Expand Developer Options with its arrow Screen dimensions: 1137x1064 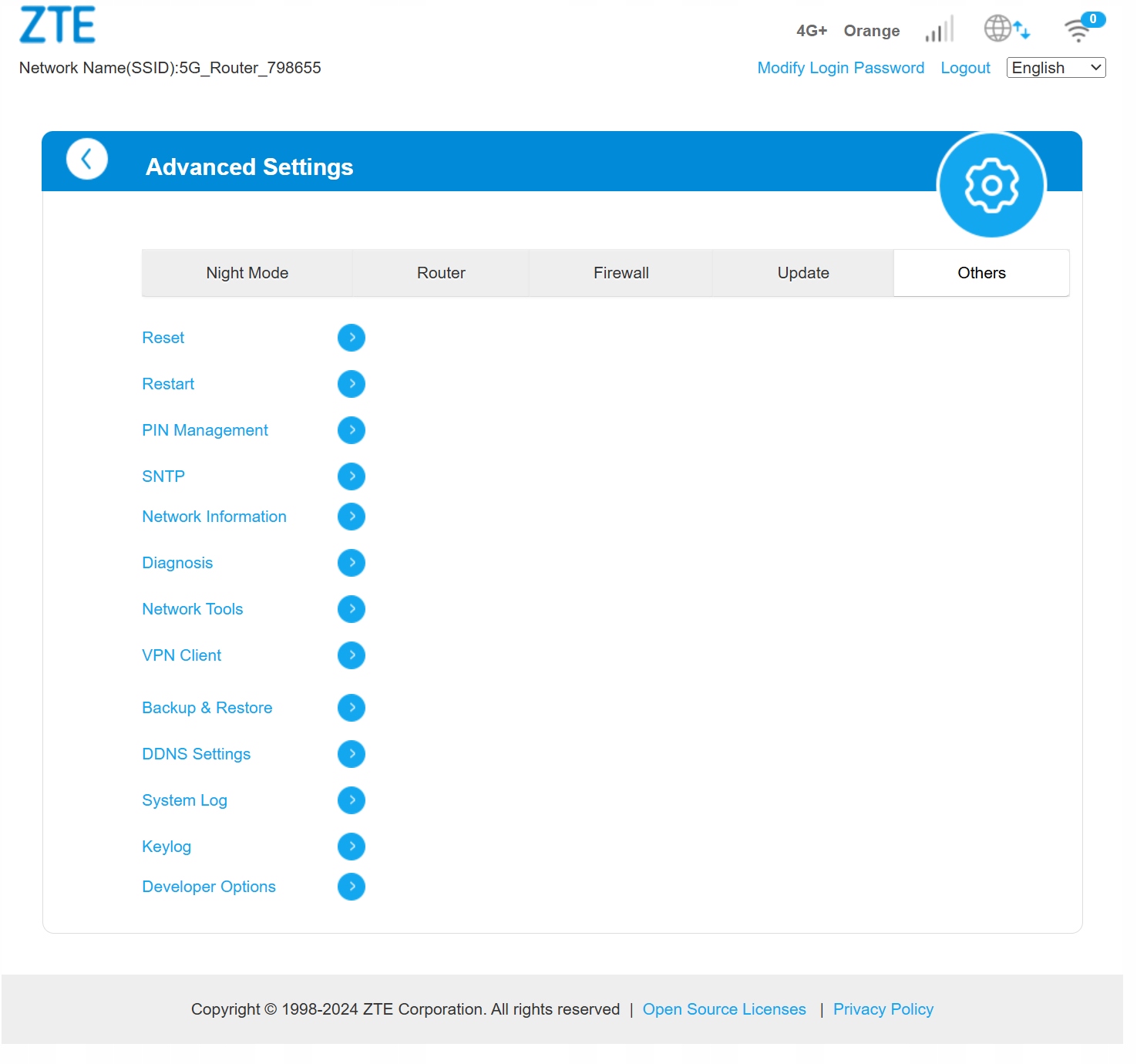pyautogui.click(x=352, y=887)
